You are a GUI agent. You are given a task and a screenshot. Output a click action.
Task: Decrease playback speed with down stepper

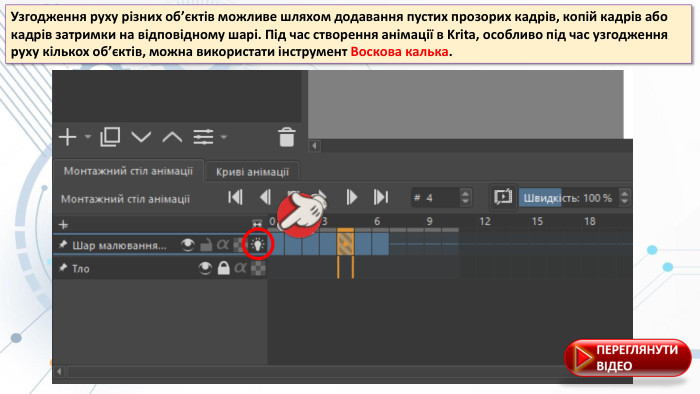(x=625, y=202)
